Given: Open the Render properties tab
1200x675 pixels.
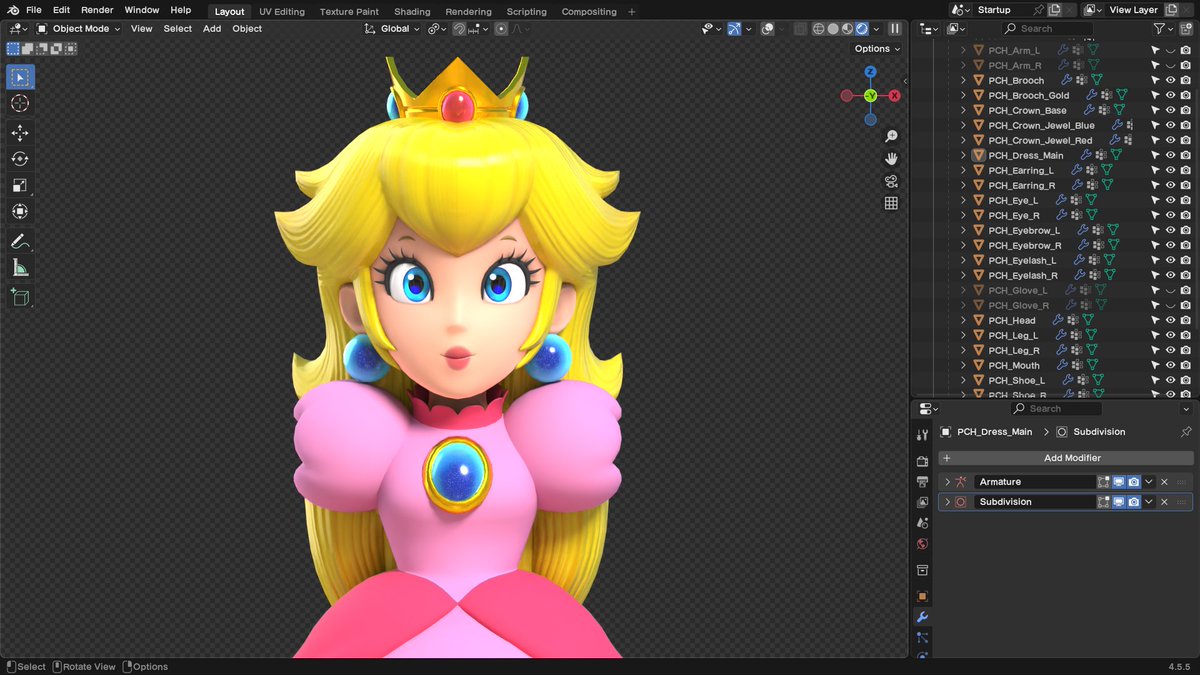Looking at the screenshot, I should 922,461.
